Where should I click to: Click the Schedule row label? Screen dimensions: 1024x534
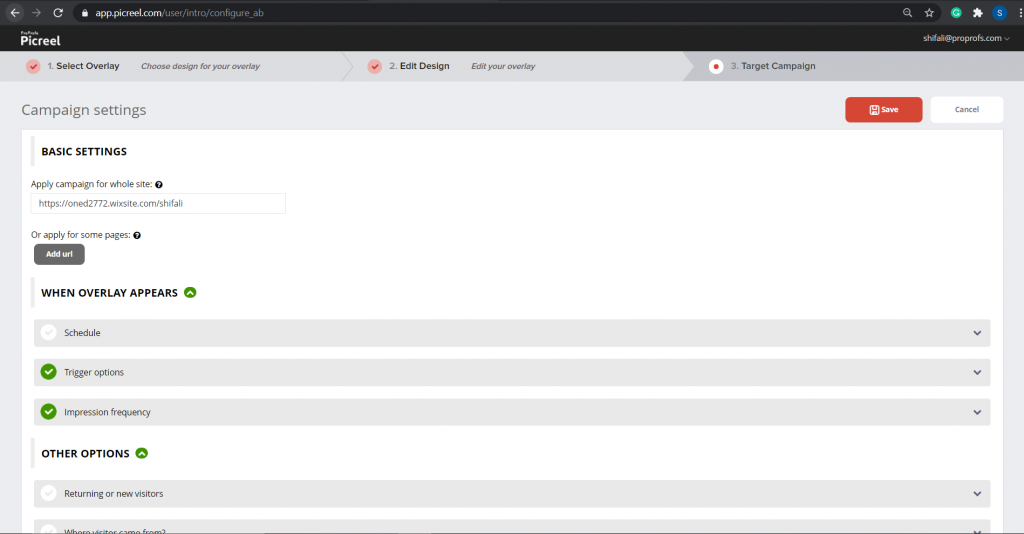(x=82, y=333)
